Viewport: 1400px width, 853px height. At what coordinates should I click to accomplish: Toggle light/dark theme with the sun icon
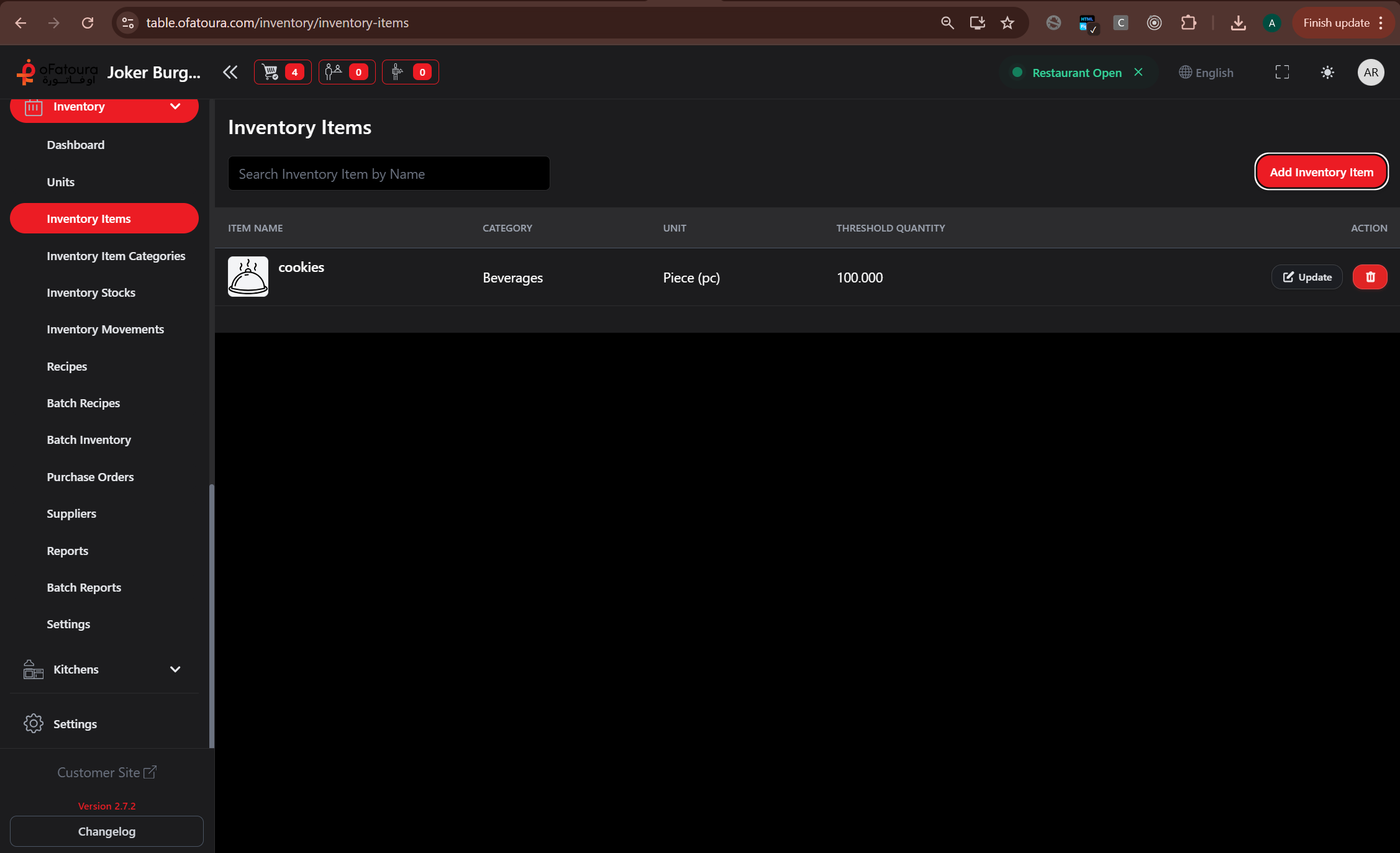1327,72
